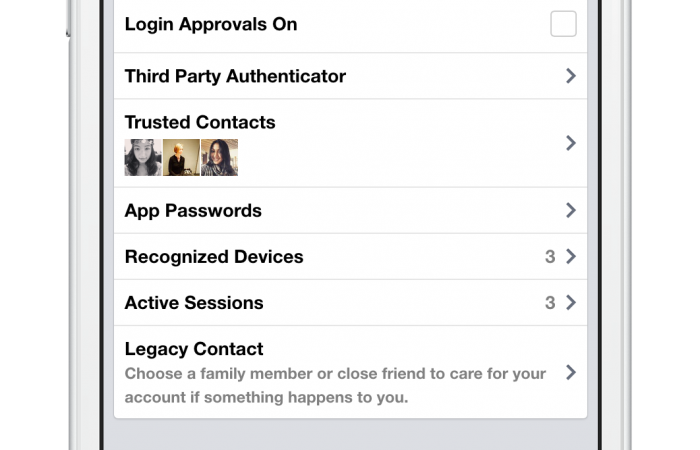
Task: Expand the Recognized Devices chevron
Action: [570, 257]
